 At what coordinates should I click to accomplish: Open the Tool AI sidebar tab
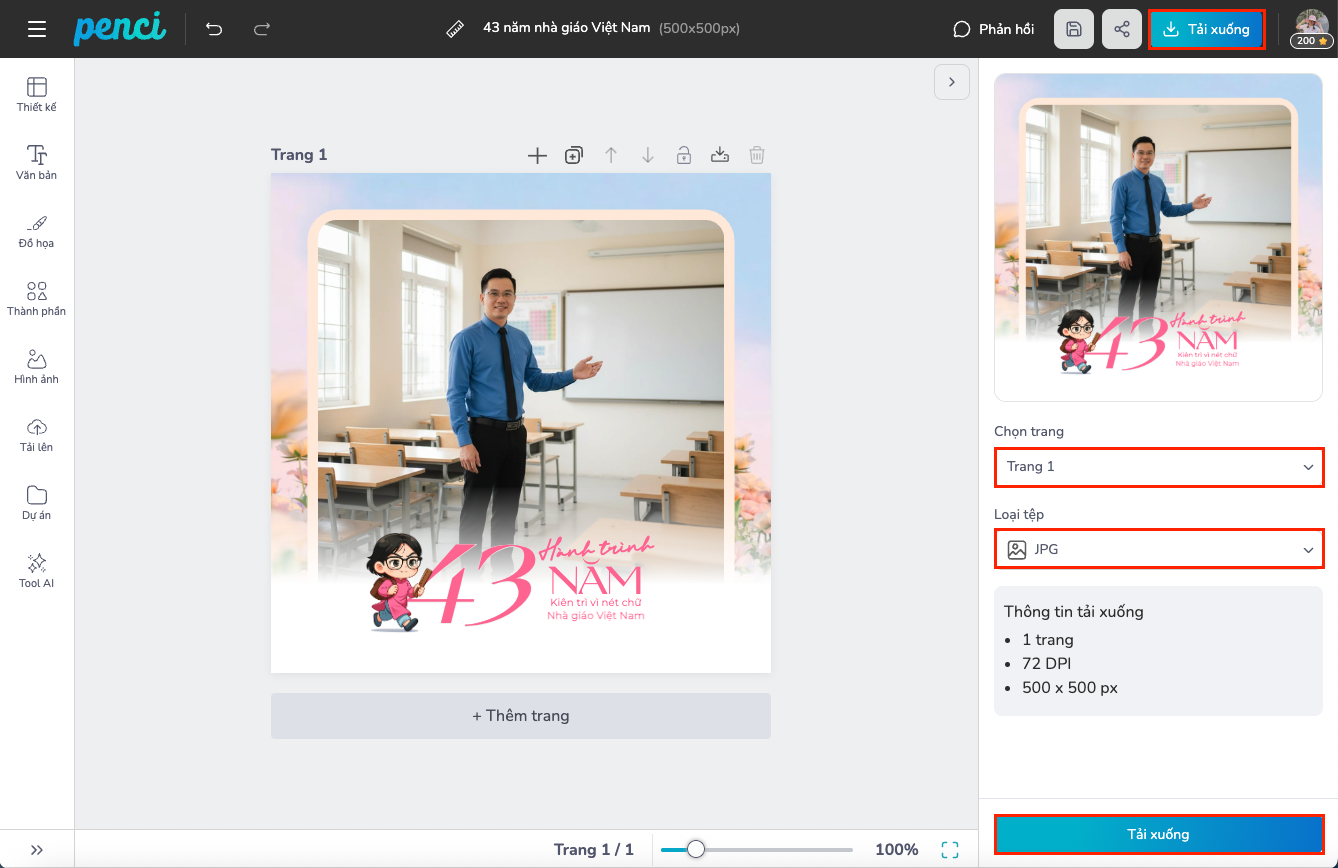pyautogui.click(x=37, y=569)
